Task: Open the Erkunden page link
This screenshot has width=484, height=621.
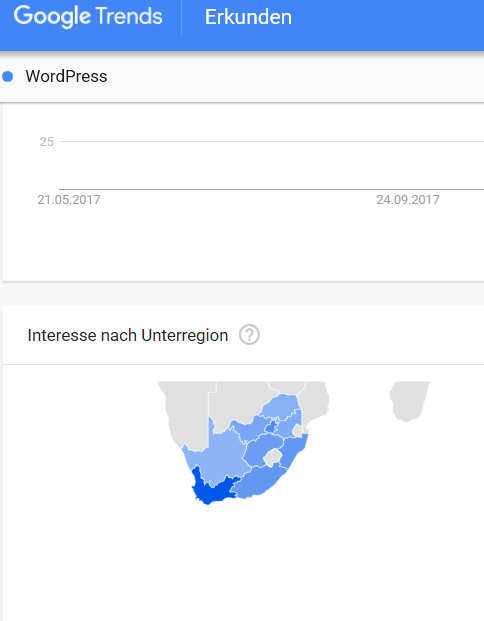Action: 248,17
